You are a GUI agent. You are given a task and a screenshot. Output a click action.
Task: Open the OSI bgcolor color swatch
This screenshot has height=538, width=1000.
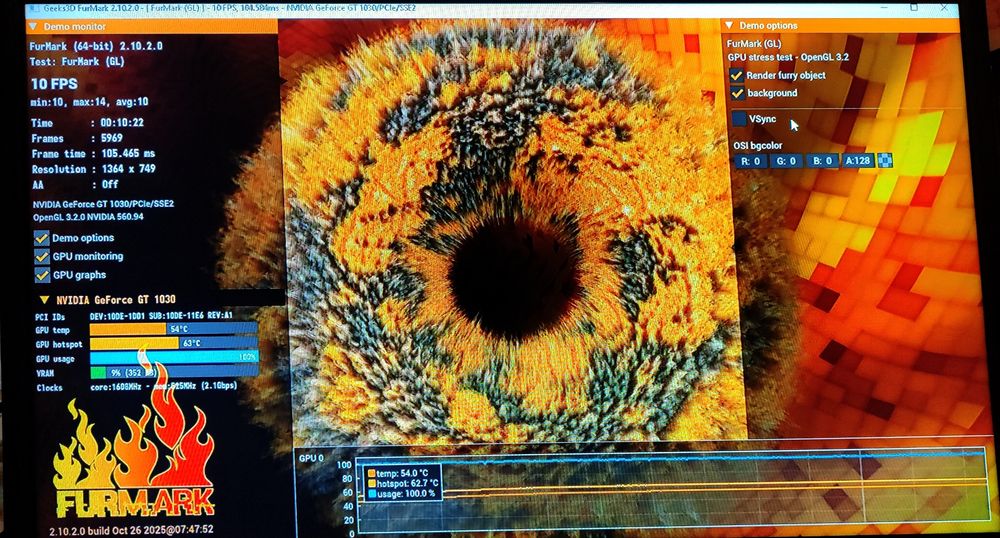tap(885, 161)
